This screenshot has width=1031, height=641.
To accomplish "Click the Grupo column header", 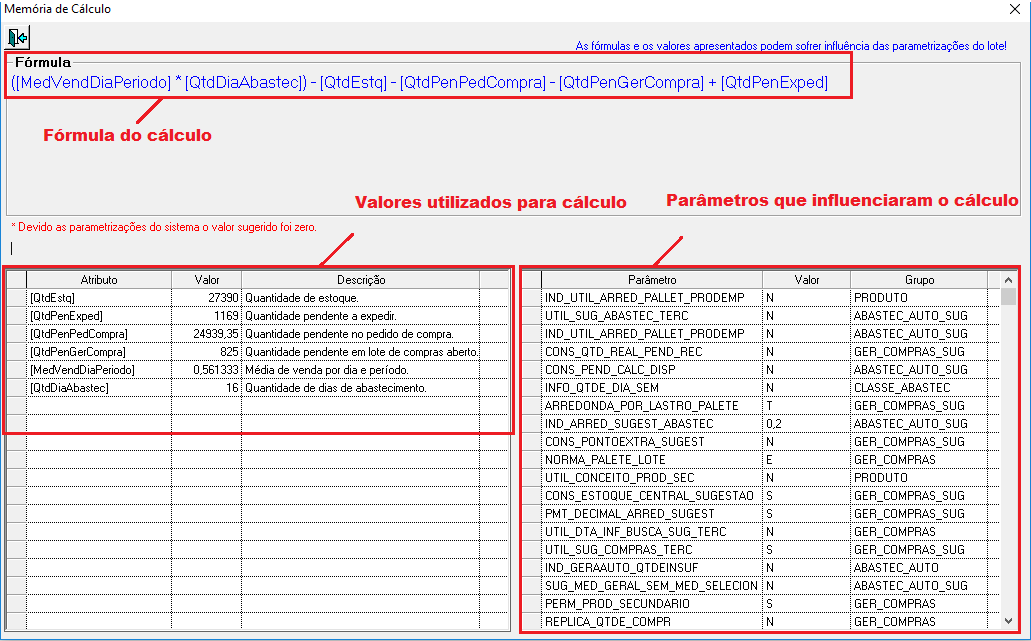I will (919, 280).
